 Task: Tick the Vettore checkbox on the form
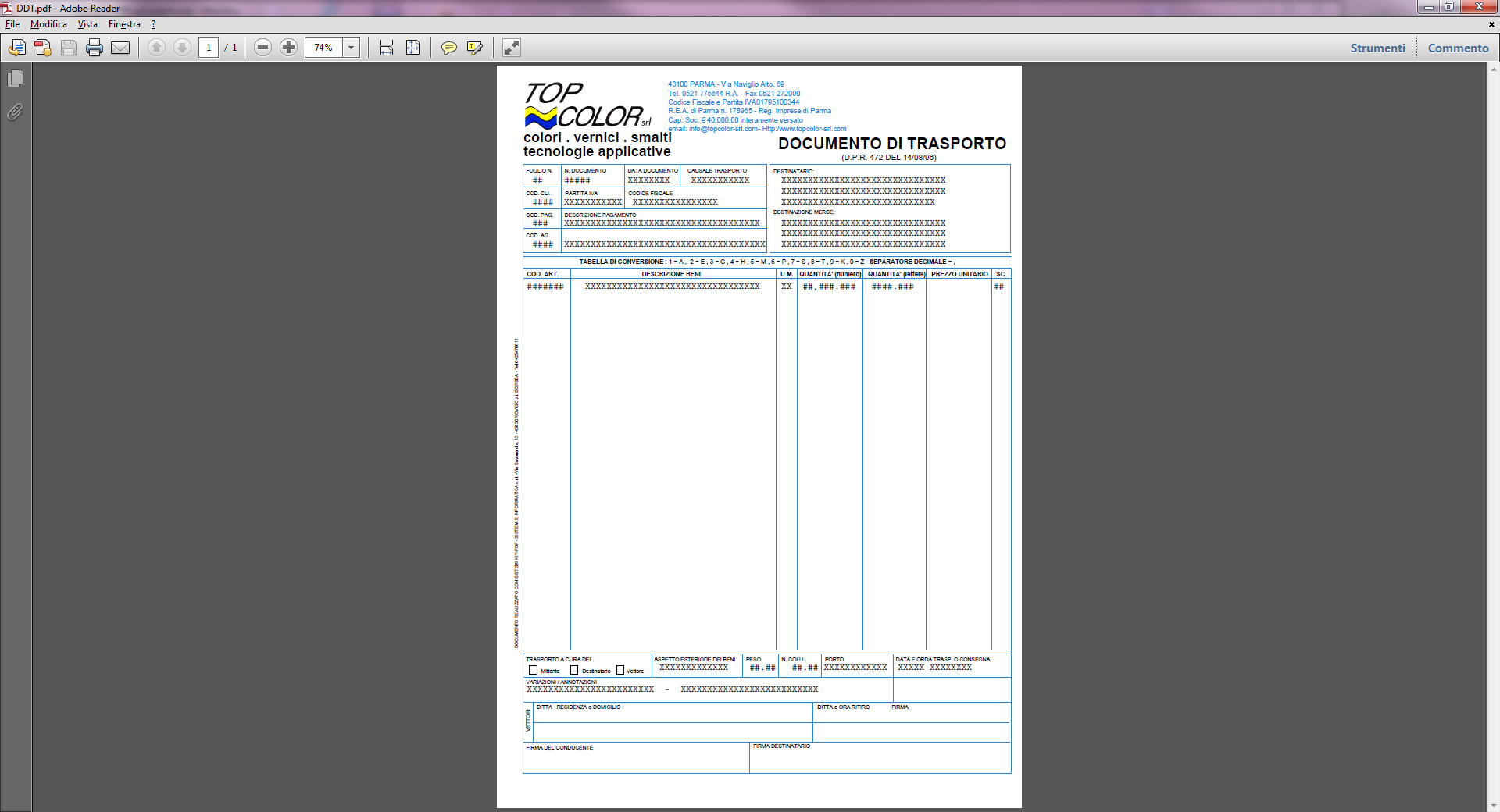tap(620, 670)
